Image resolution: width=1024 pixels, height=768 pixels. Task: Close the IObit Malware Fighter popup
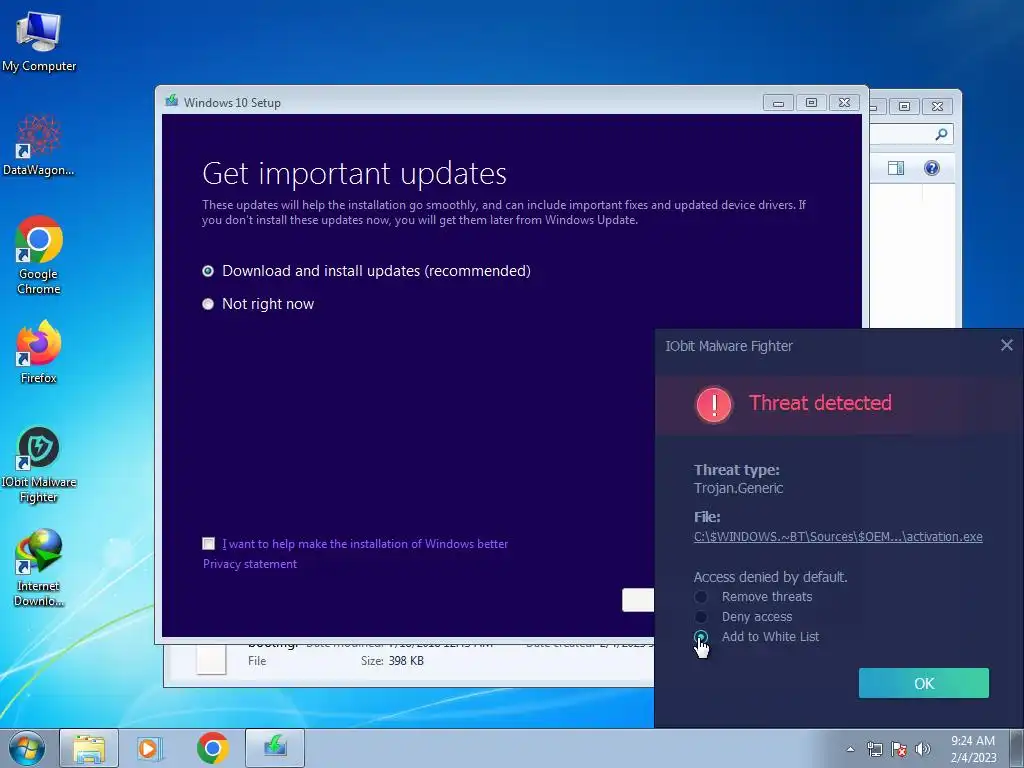pos(1006,345)
